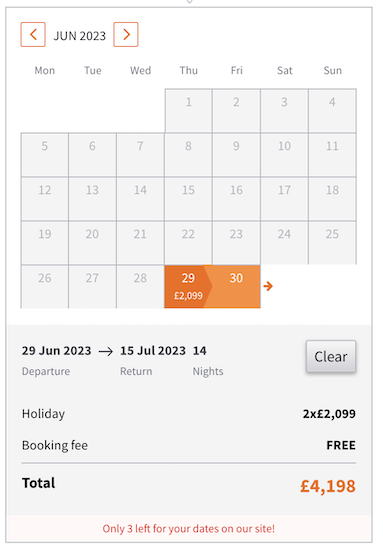Viewport: 383px width, 551px height.
Task: Click the Only 3 left availability notice
Action: pyautogui.click(x=189, y=529)
